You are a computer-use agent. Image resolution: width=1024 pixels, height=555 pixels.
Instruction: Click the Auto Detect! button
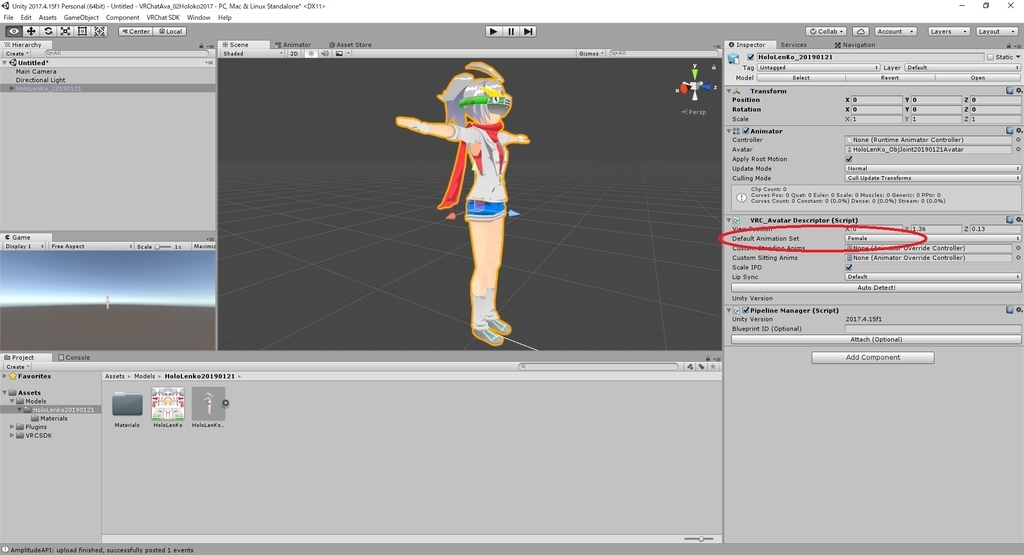pyautogui.click(x=876, y=288)
